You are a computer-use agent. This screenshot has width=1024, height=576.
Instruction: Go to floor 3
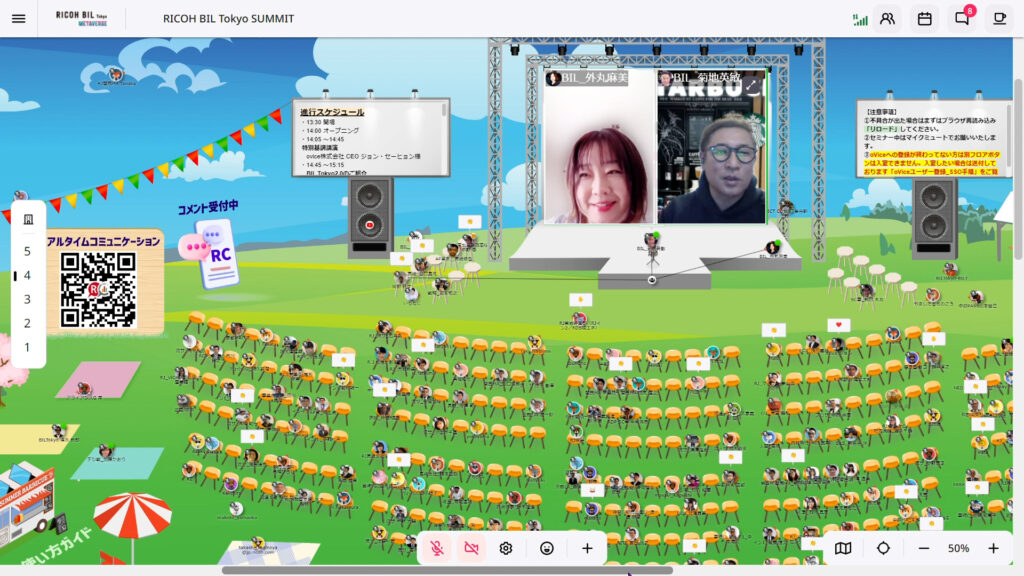pyautogui.click(x=27, y=300)
